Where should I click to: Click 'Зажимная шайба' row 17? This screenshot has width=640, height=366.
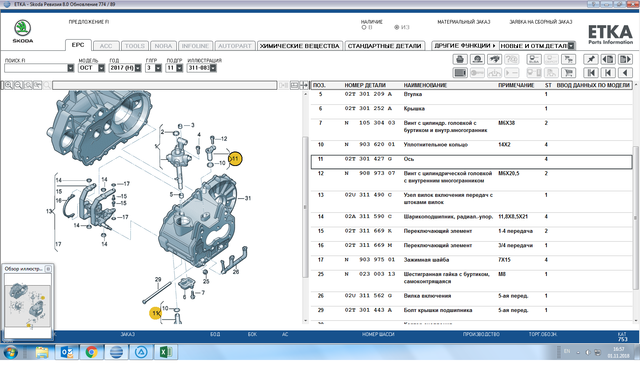click(471, 260)
